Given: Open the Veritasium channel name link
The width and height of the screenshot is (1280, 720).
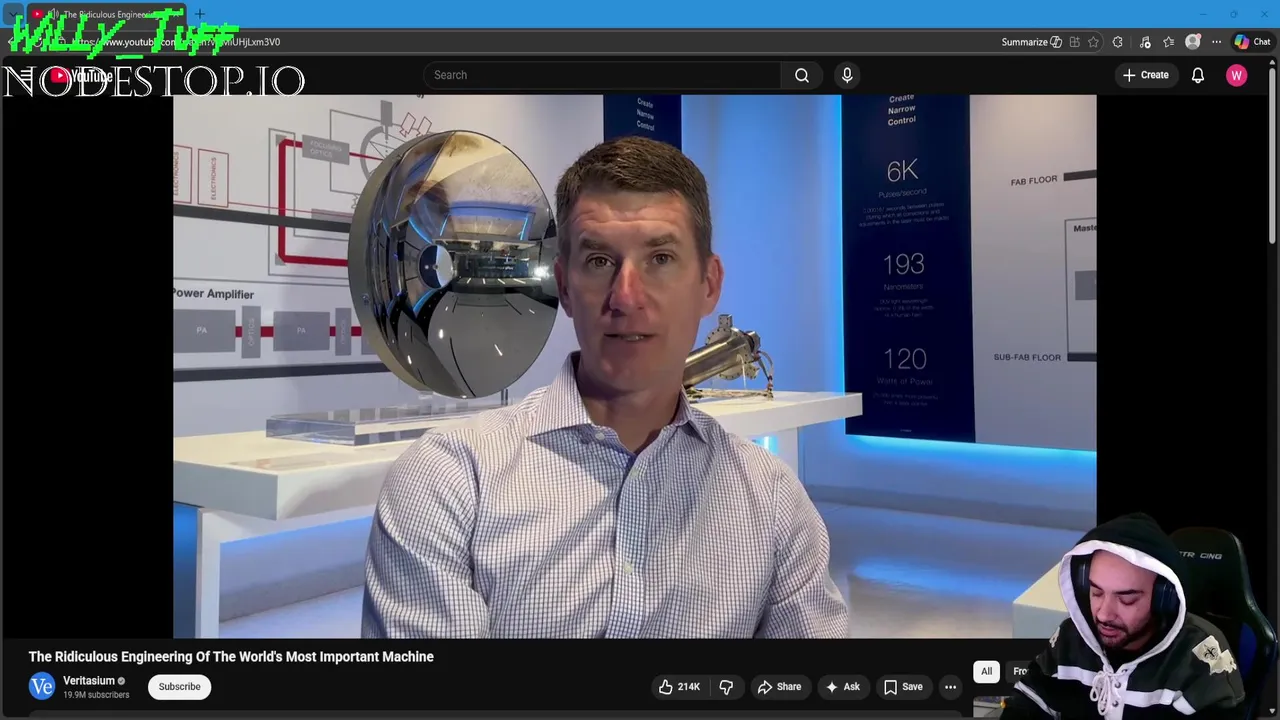Looking at the screenshot, I should [89, 681].
